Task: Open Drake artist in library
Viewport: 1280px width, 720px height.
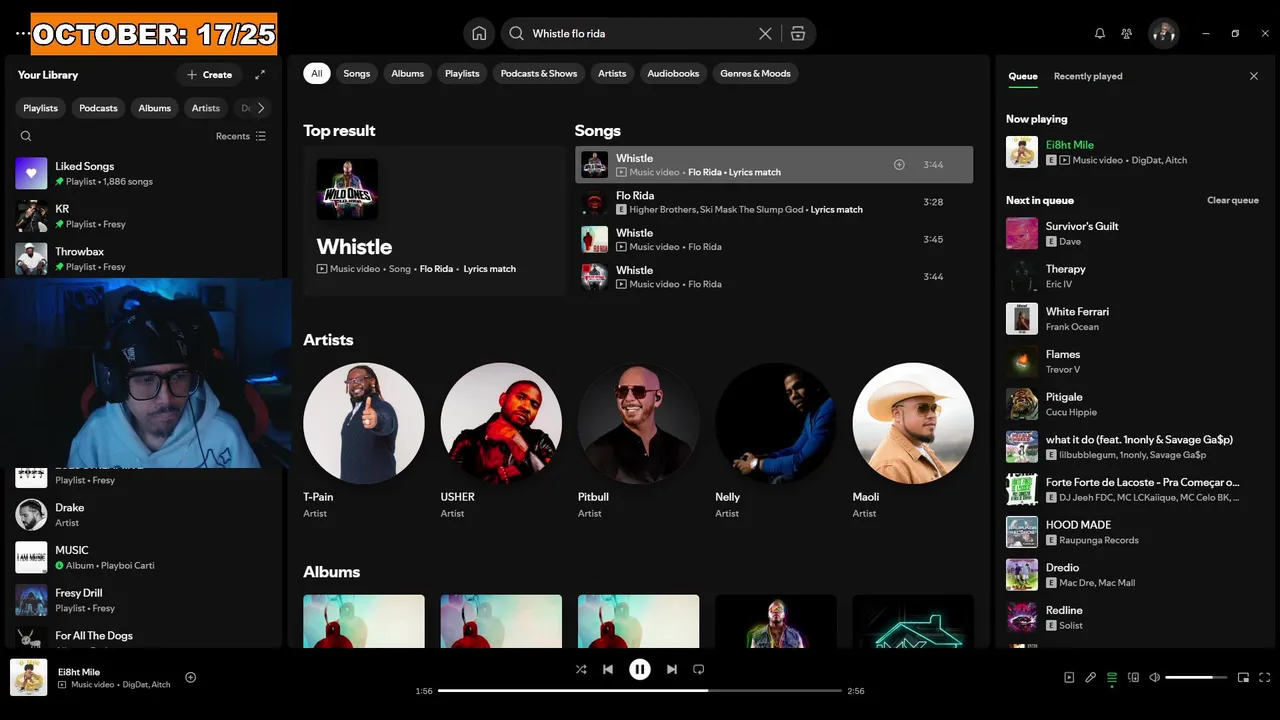Action: 144,515
